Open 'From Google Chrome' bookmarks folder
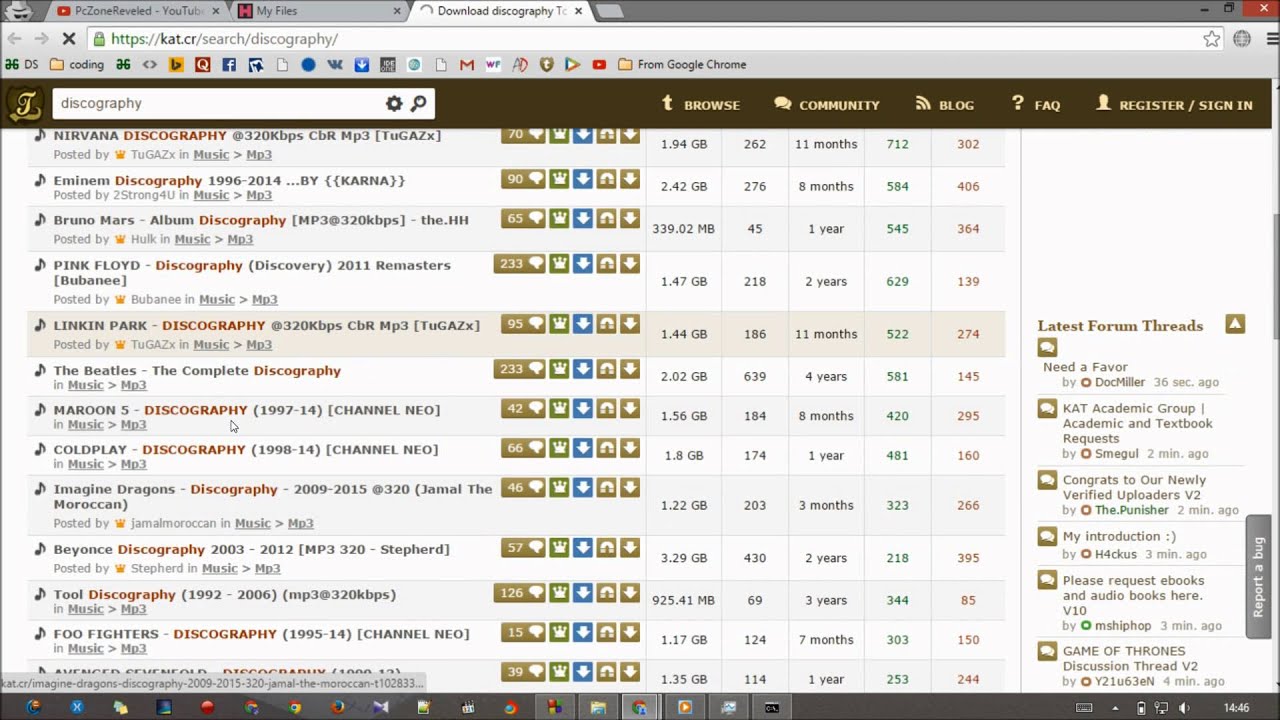Viewport: 1280px width, 720px height. [682, 64]
